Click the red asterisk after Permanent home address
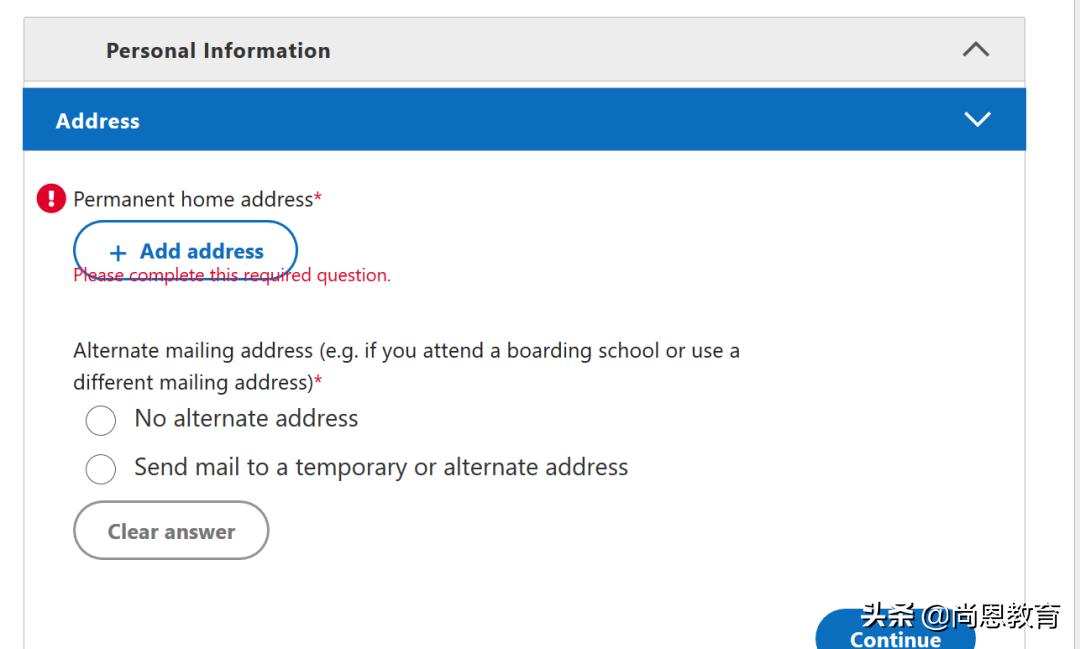1080x649 pixels. coord(318,198)
